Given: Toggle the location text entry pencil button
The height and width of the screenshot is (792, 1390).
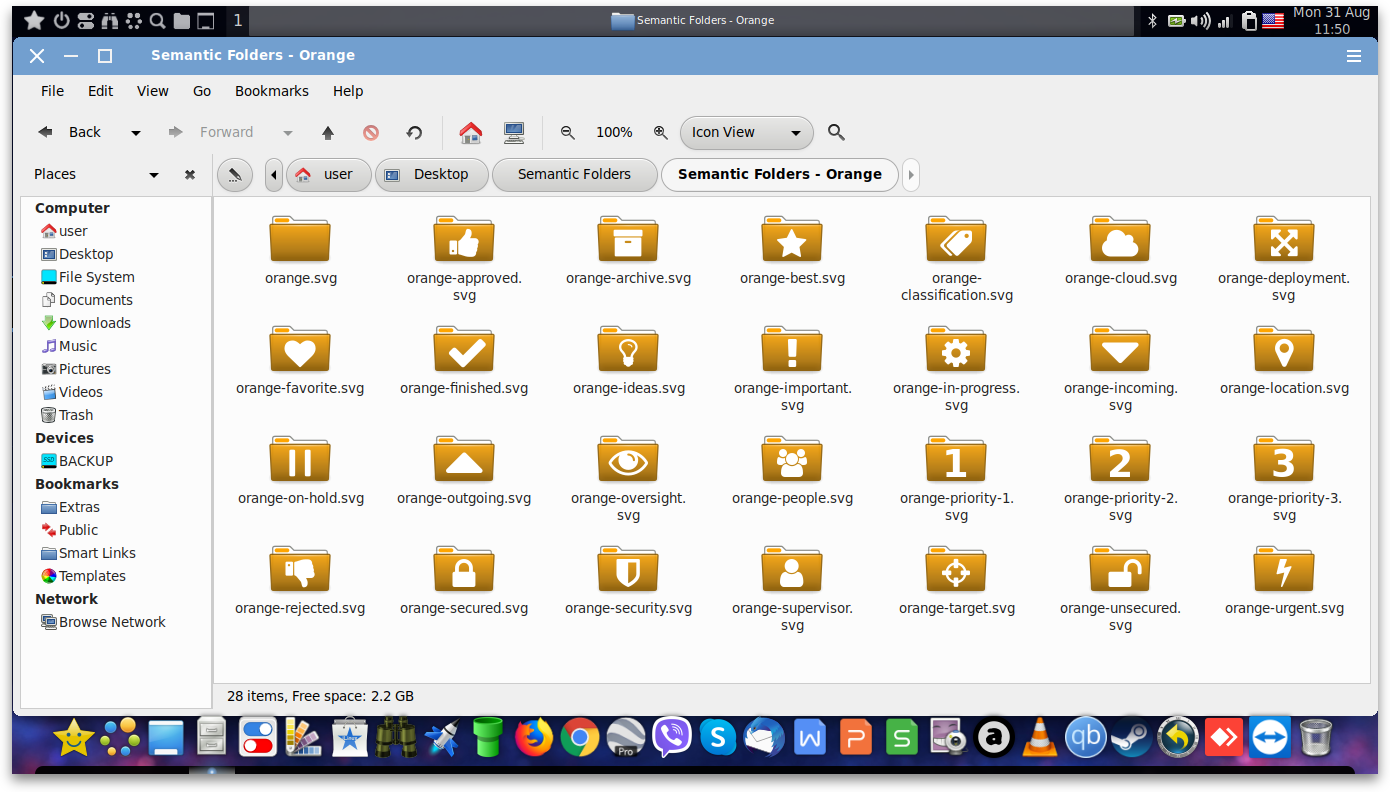Looking at the screenshot, I should [x=234, y=174].
